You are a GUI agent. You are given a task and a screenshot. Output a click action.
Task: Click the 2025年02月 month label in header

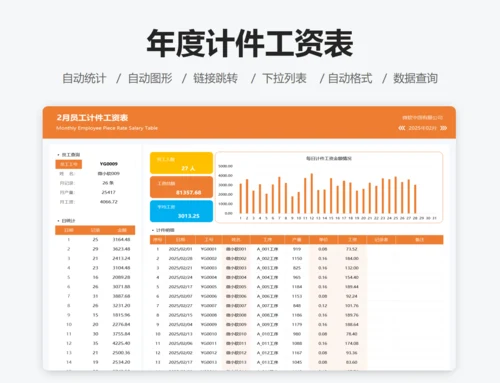[x=422, y=128]
